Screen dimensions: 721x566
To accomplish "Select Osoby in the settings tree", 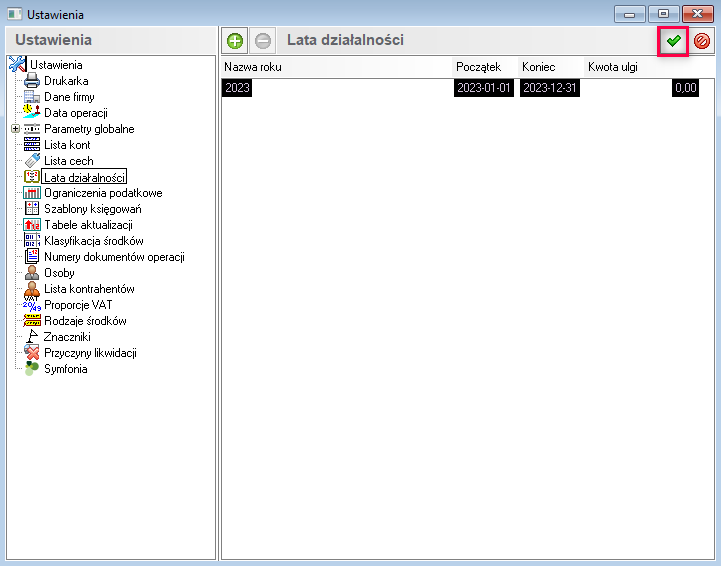I will click(59, 273).
